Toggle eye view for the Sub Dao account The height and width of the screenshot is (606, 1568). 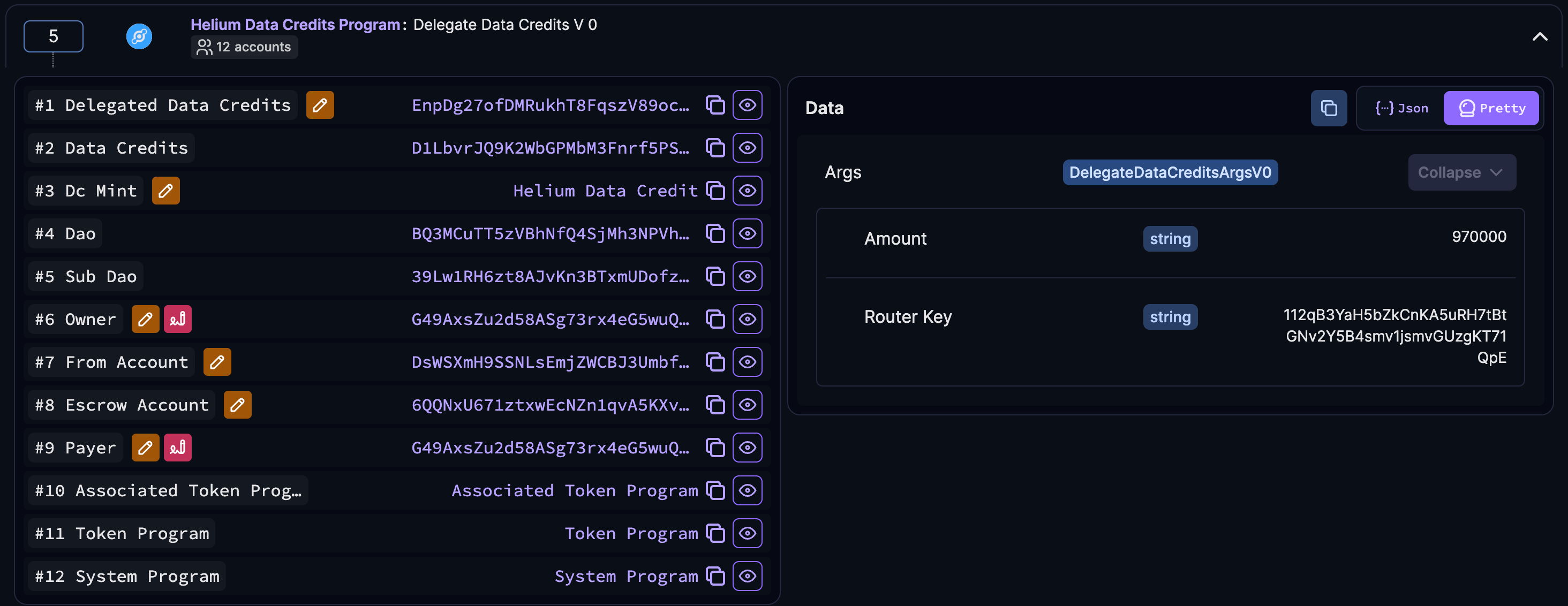(748, 276)
